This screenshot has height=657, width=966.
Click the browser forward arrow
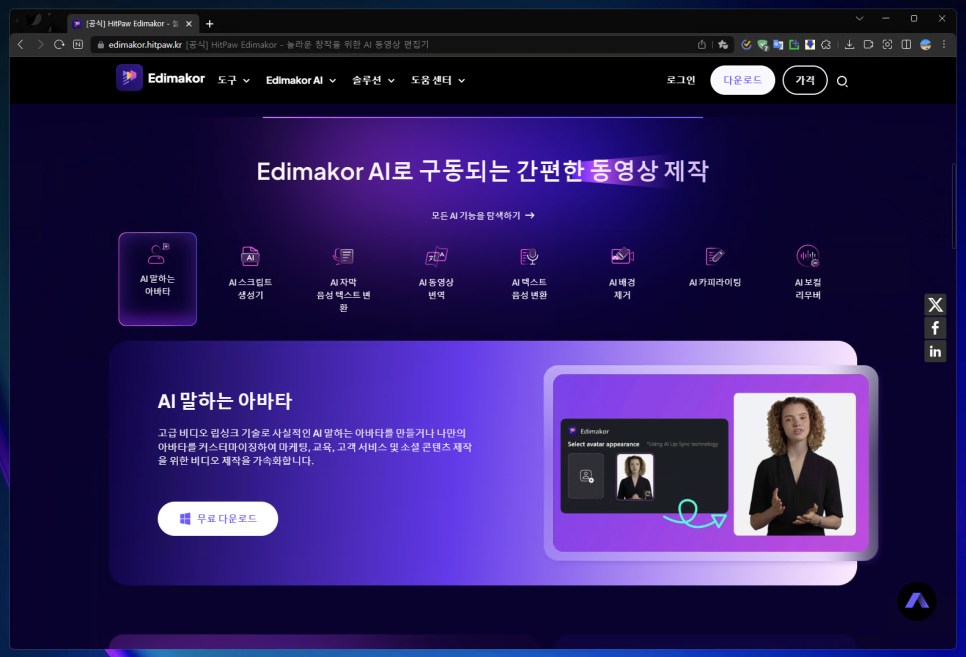(x=40, y=44)
